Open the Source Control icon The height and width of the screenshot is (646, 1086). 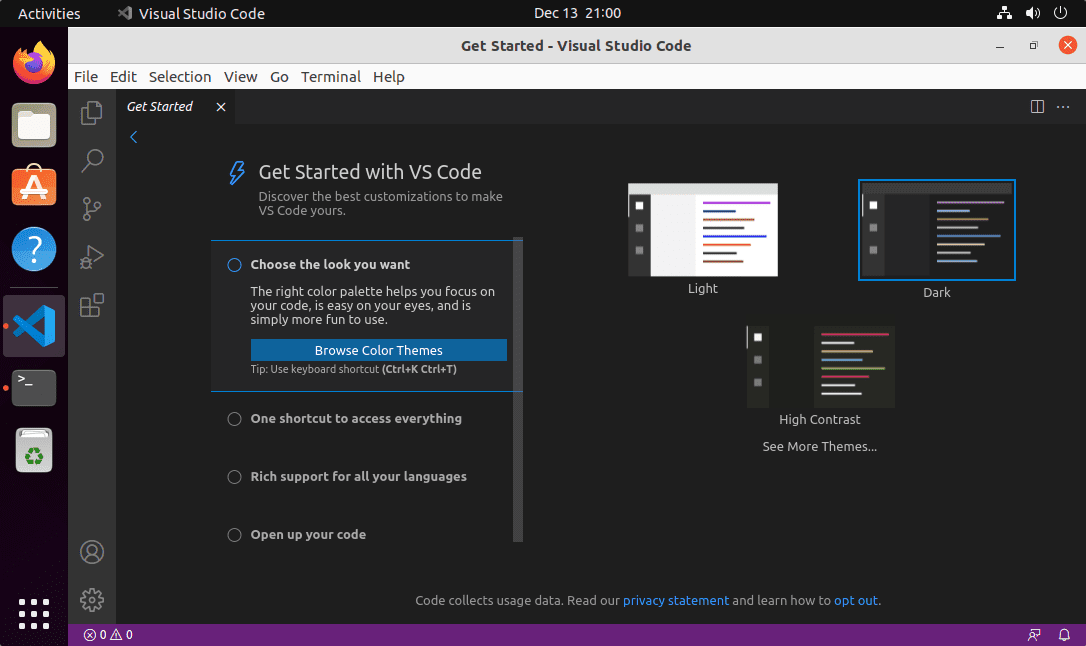tap(92, 209)
